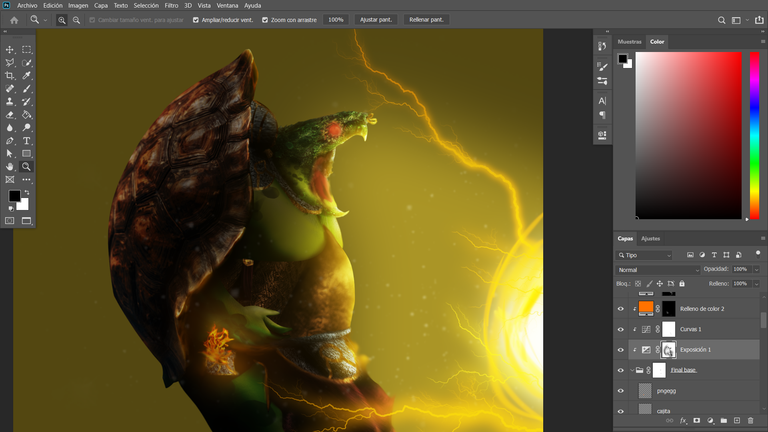Create a new layer

pyautogui.click(x=737, y=421)
